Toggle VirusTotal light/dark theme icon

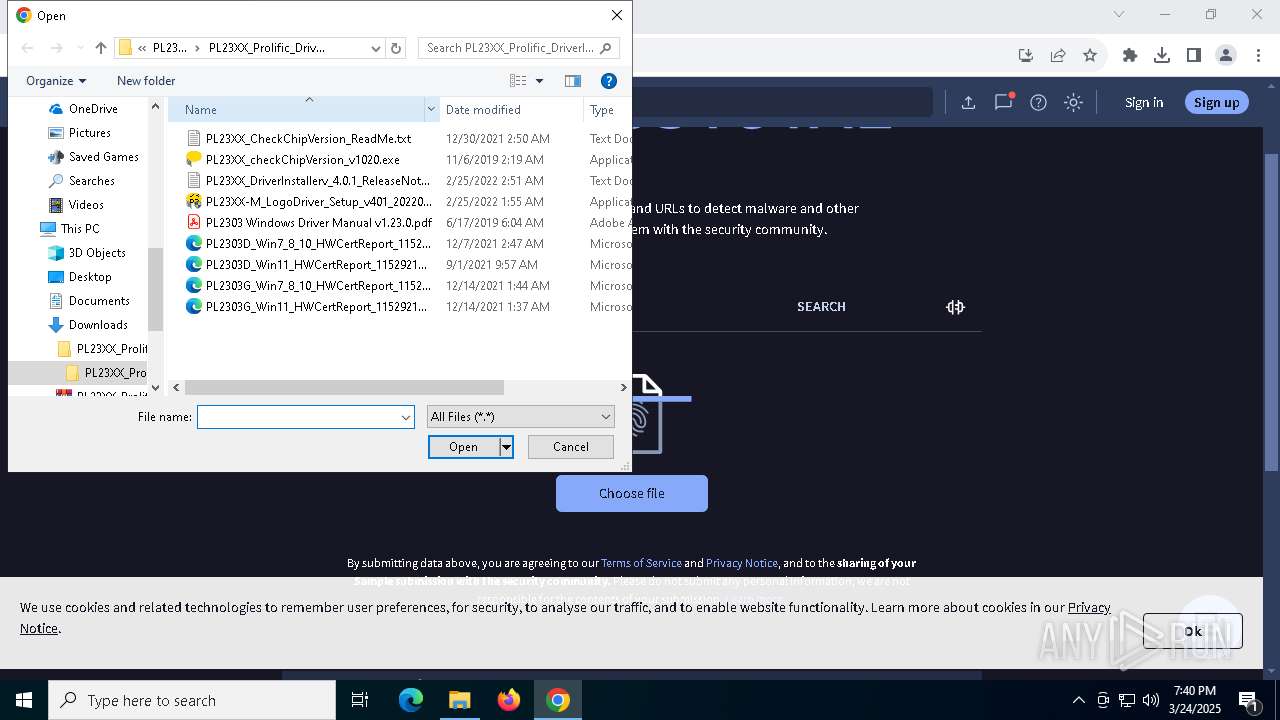(1073, 102)
